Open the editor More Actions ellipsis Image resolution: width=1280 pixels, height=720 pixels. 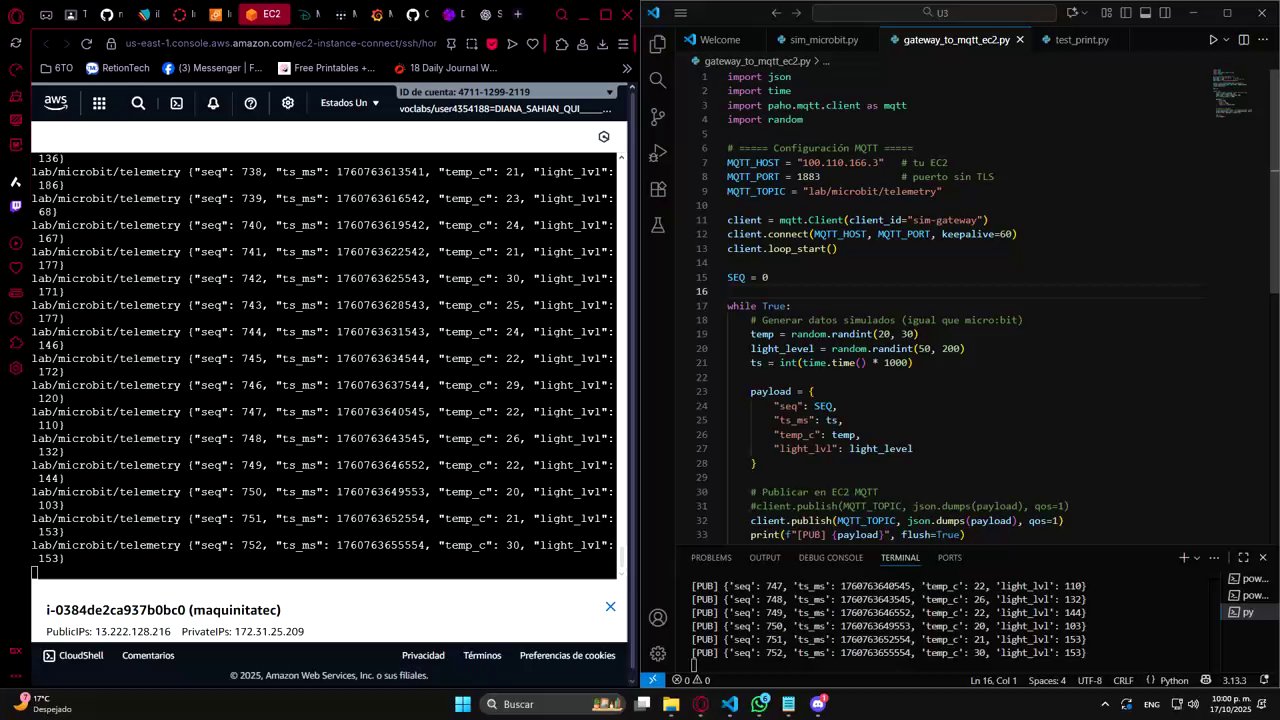(1263, 40)
